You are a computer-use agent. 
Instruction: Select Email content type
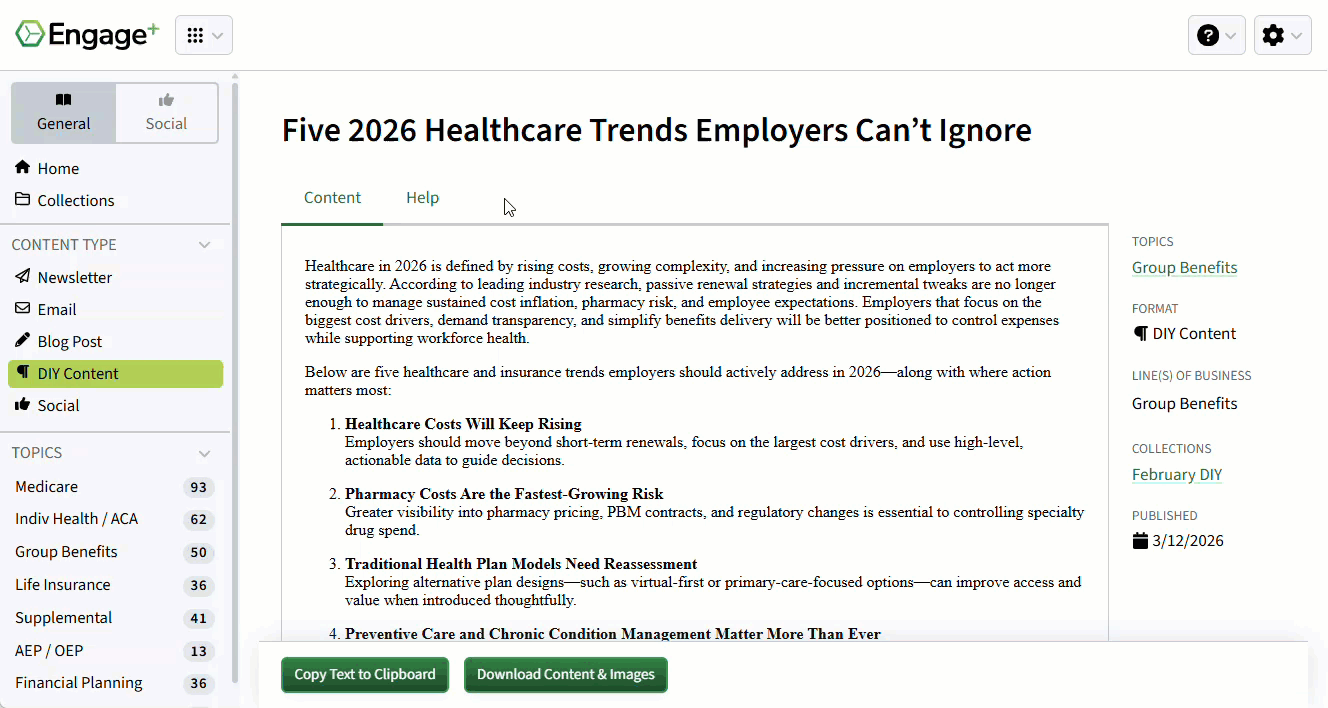click(46, 309)
